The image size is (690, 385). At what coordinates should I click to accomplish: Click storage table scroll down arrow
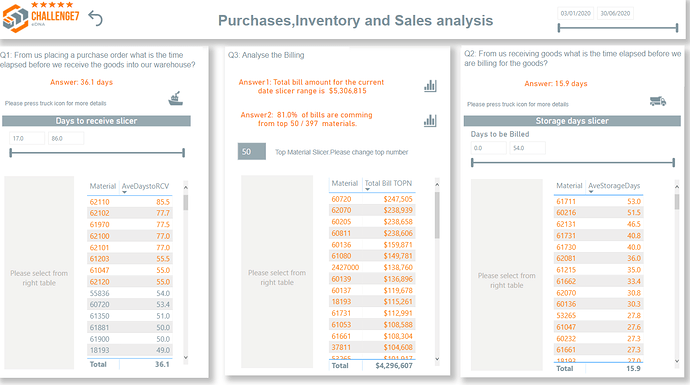point(677,361)
